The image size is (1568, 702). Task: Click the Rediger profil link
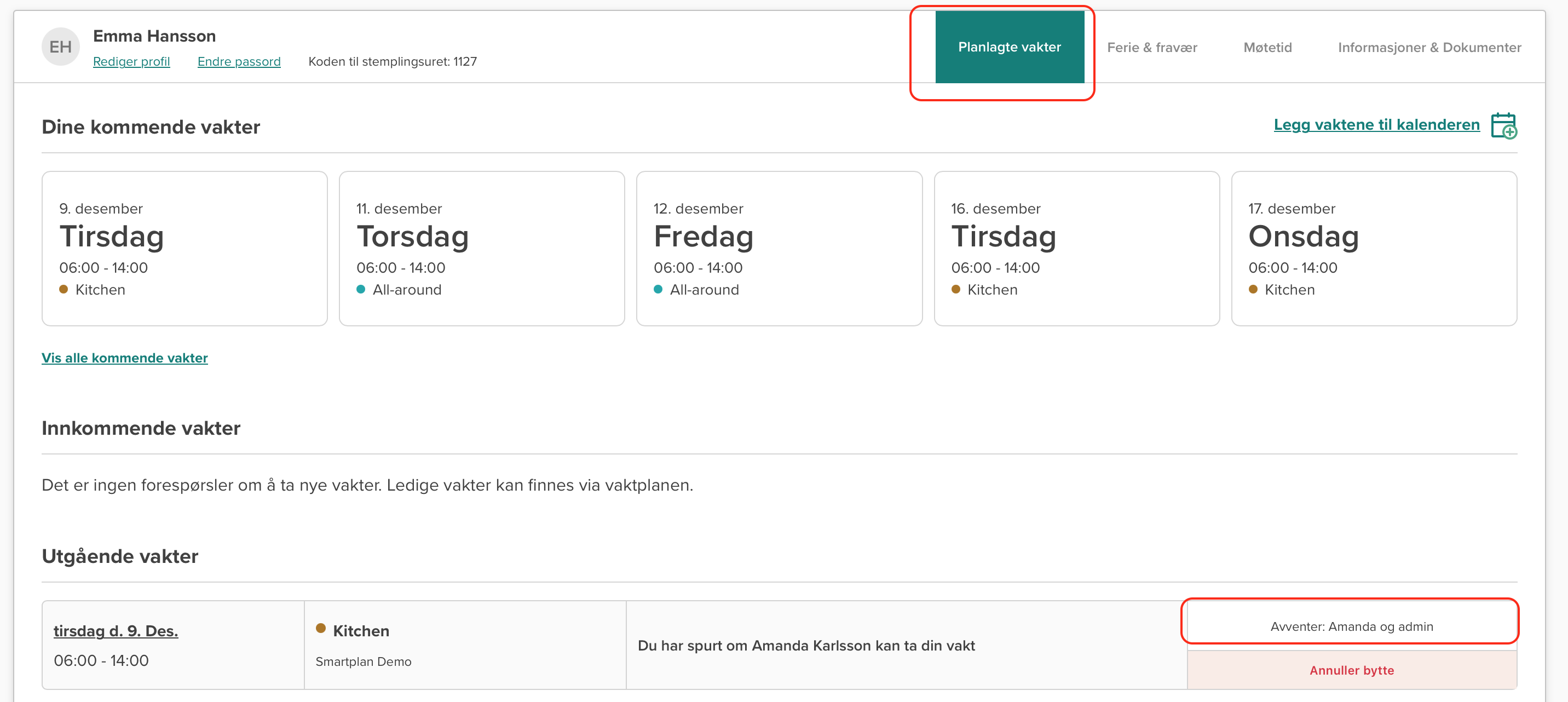(131, 61)
